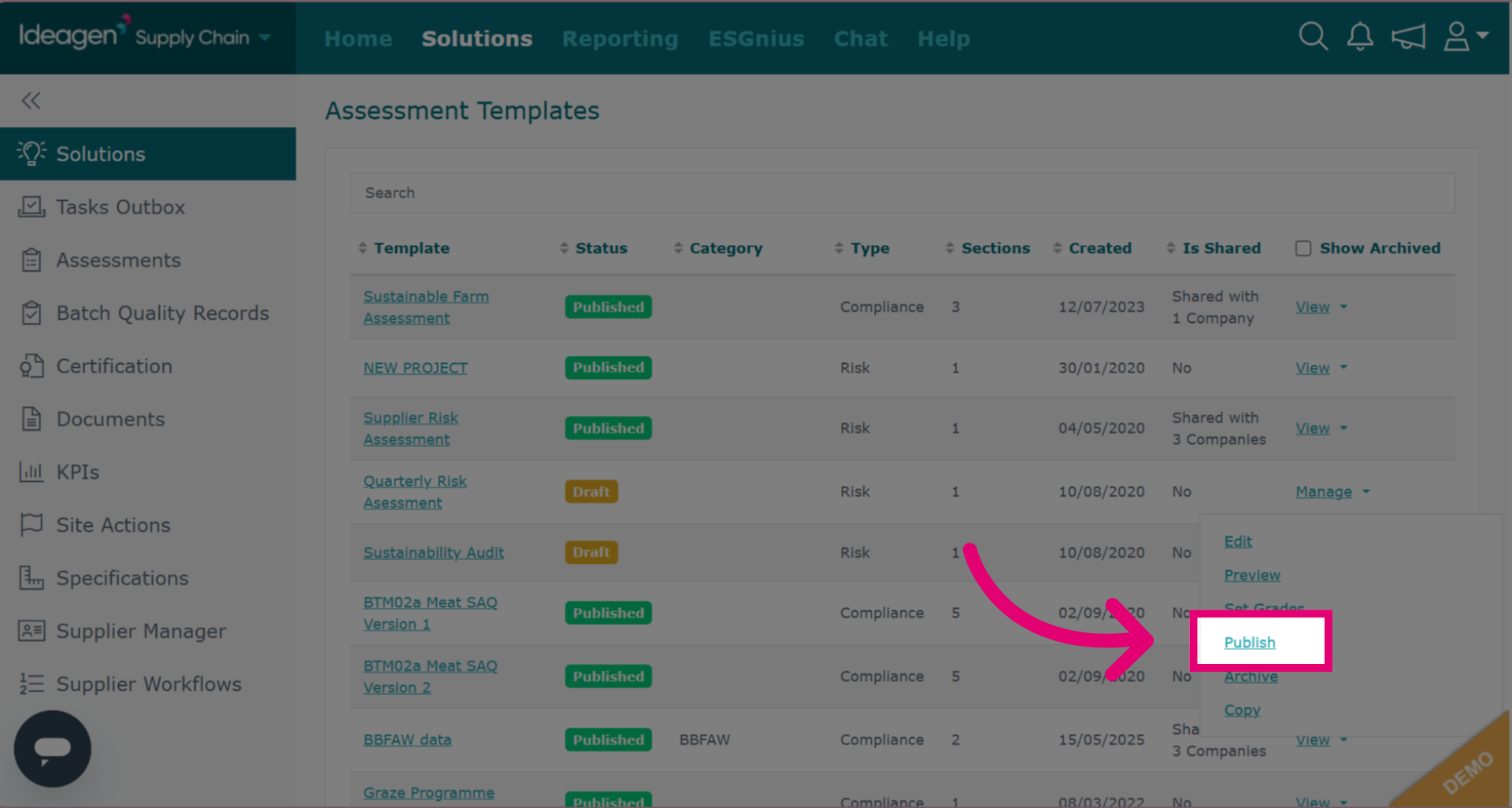Click the Solutions lightbulb icon in sidebar
The width and height of the screenshot is (1512, 808).
[31, 154]
